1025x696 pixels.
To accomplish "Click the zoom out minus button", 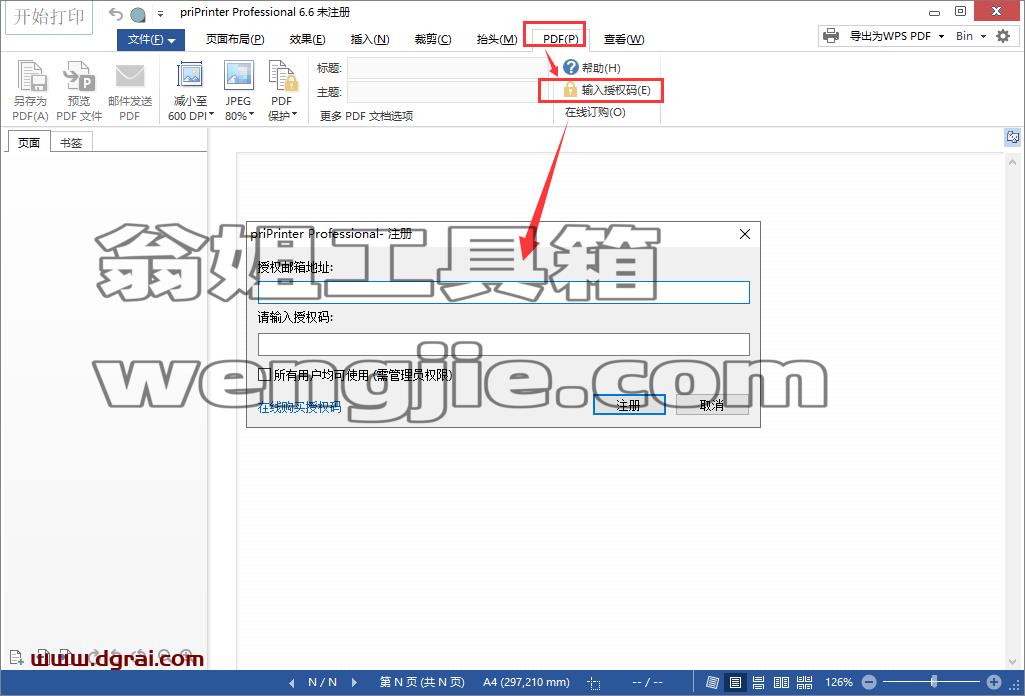I will point(869,682).
